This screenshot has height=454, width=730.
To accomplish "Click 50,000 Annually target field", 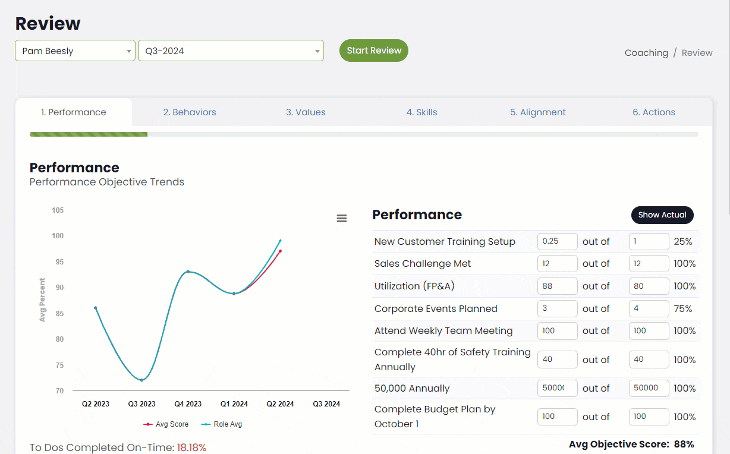I will (x=649, y=388).
